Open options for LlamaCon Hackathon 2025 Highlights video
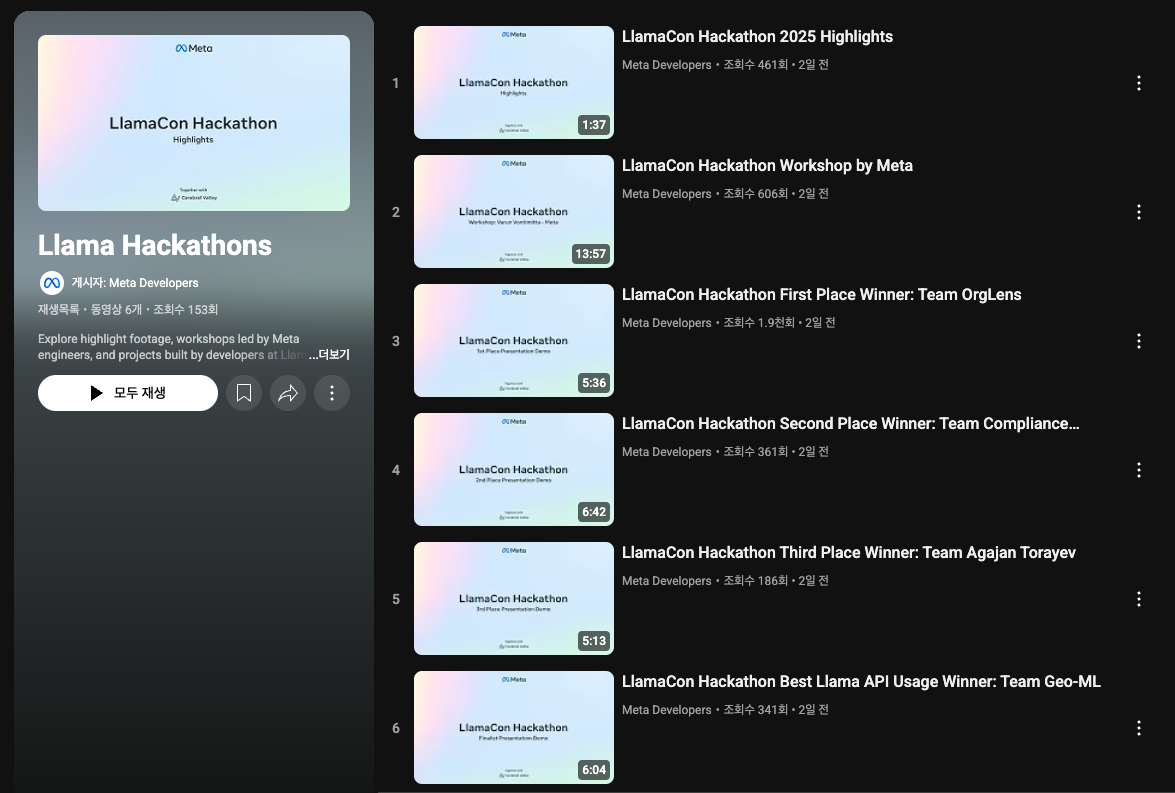This screenshot has height=793, width=1175. (1138, 83)
